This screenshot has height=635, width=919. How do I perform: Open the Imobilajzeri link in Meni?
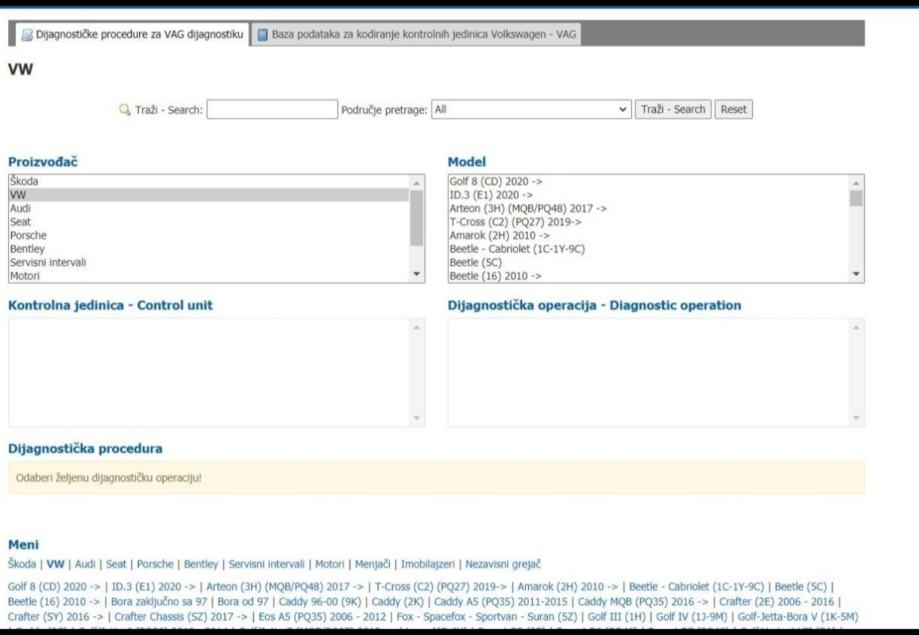tap(427, 564)
